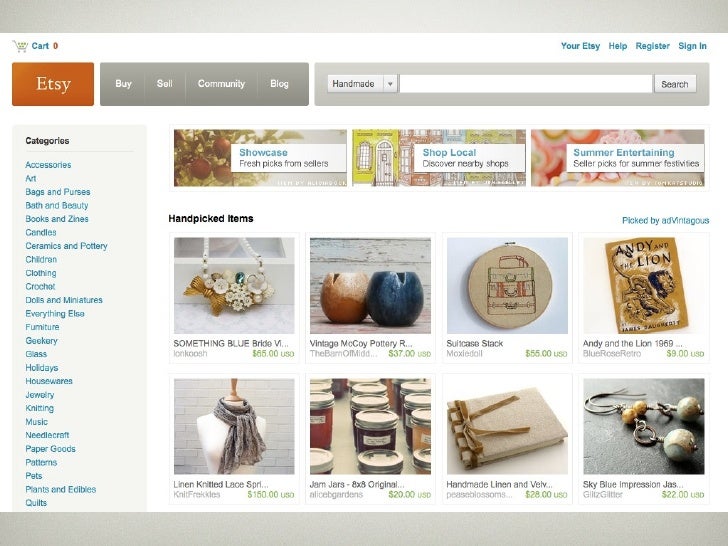Click the Register link
Image resolution: width=728 pixels, height=546 pixels.
pyautogui.click(x=652, y=46)
